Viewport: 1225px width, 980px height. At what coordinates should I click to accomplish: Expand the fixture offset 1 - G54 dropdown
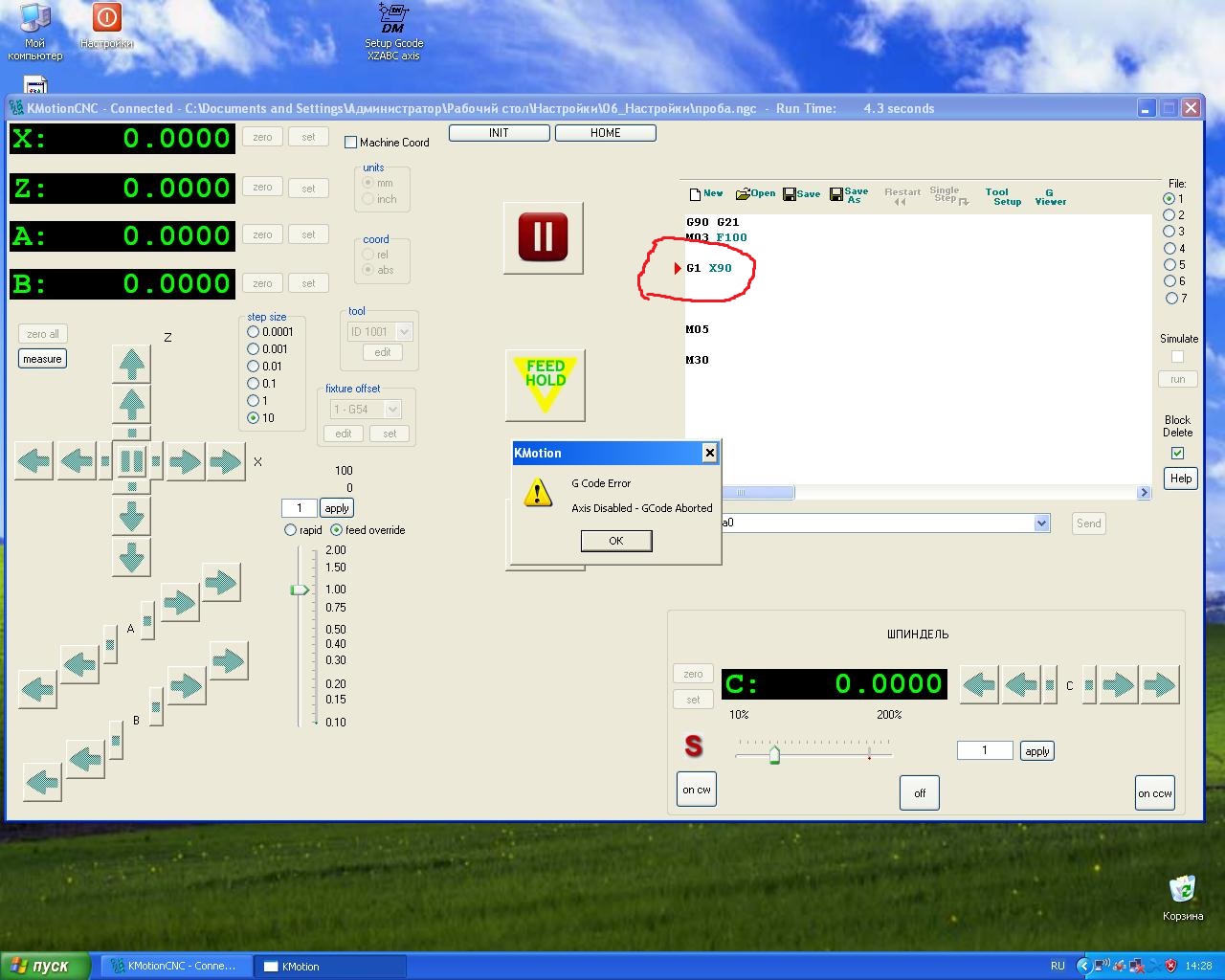tap(392, 410)
